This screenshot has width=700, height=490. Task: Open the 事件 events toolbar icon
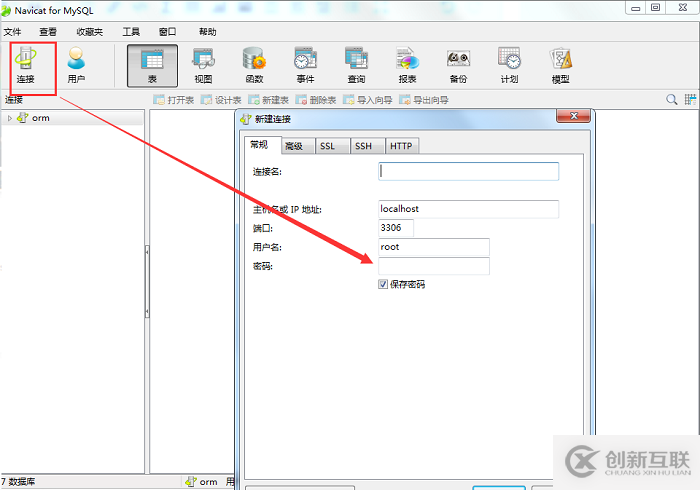tap(305, 66)
